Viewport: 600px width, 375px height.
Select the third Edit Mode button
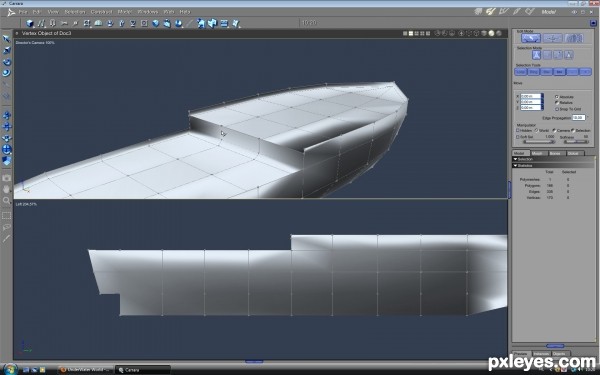tap(574, 38)
